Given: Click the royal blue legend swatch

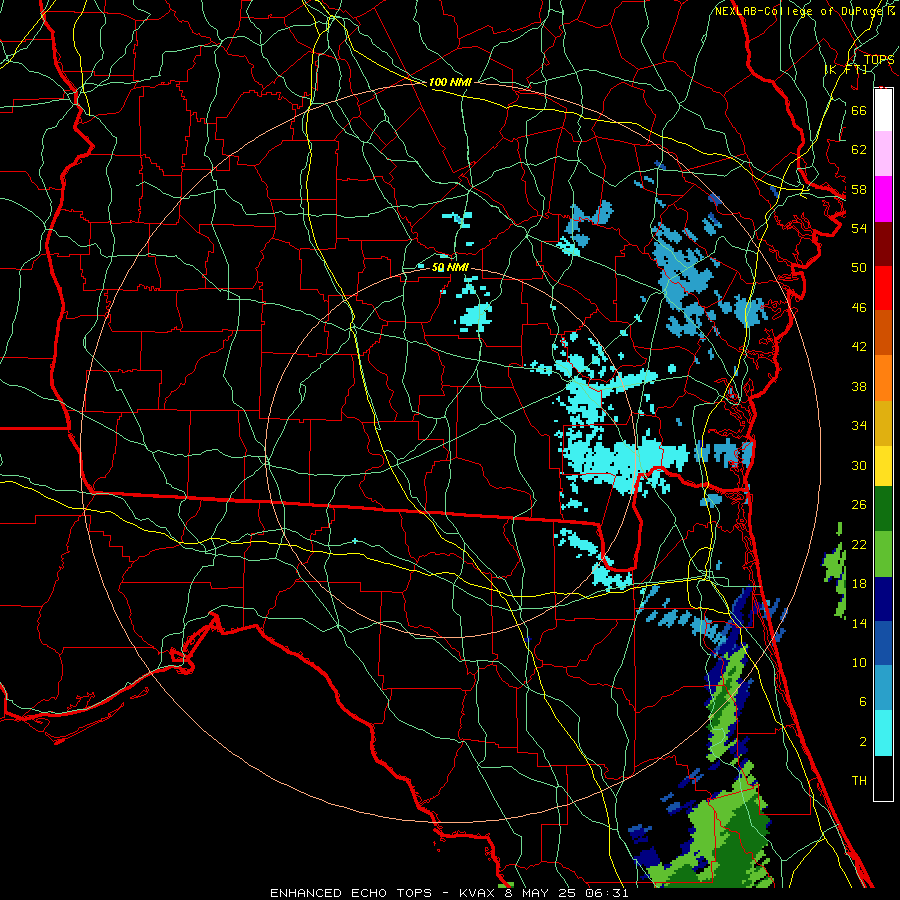Looking at the screenshot, I should click(883, 642).
